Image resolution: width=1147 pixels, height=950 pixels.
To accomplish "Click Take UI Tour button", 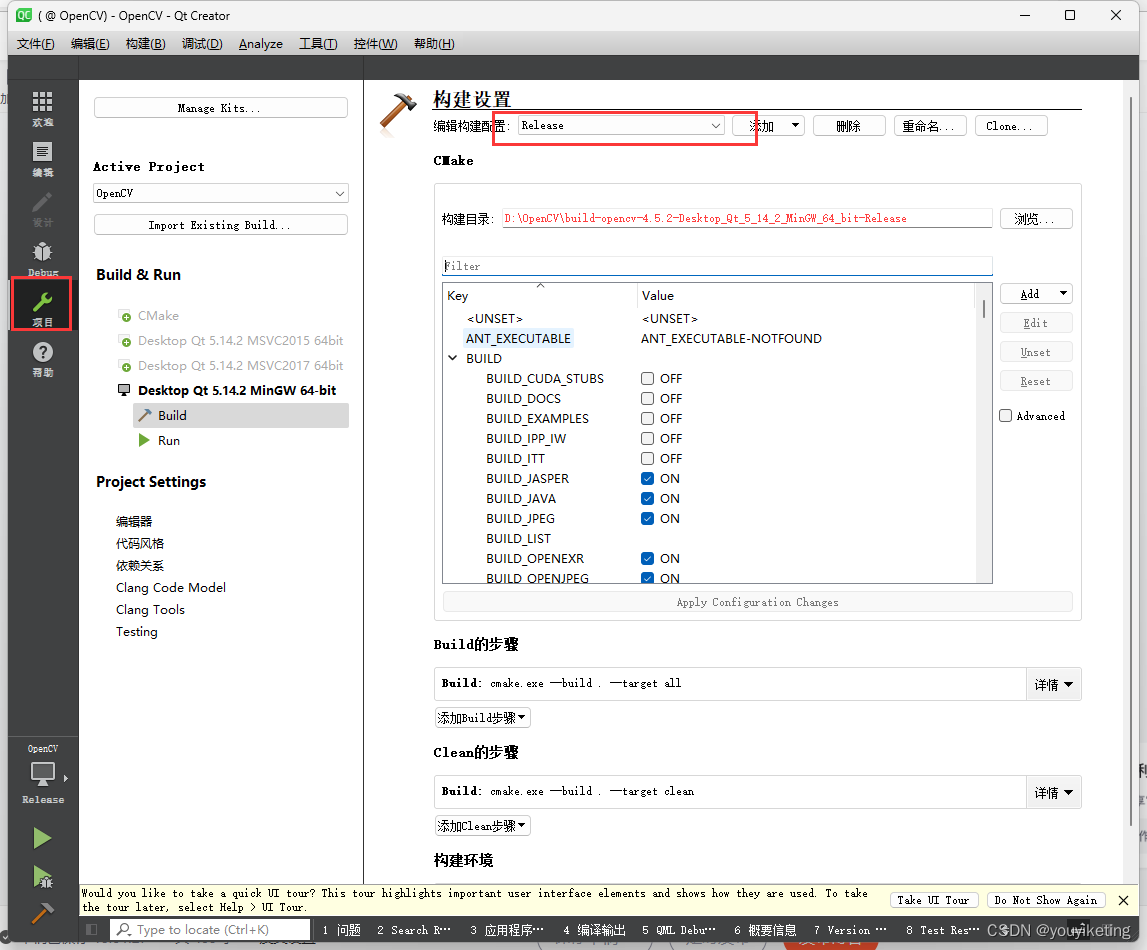I will point(933,900).
